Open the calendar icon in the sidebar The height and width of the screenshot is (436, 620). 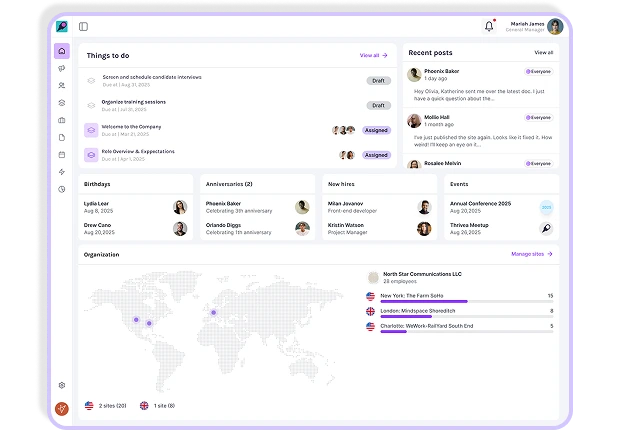tap(62, 154)
